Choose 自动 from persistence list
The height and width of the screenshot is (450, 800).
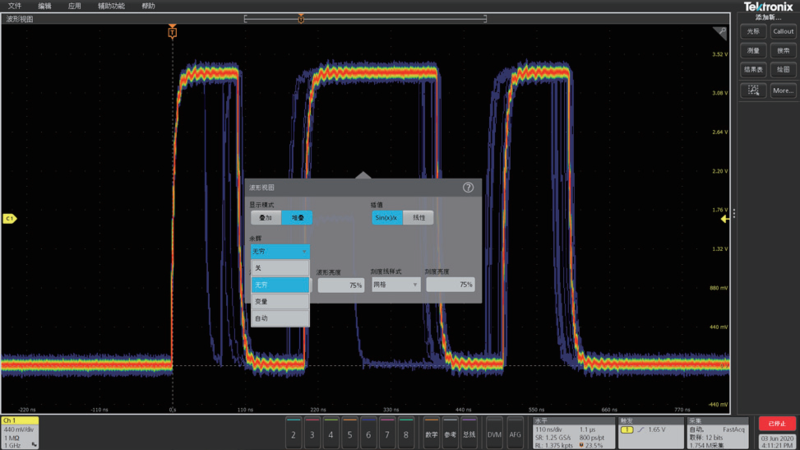[x=280, y=318]
